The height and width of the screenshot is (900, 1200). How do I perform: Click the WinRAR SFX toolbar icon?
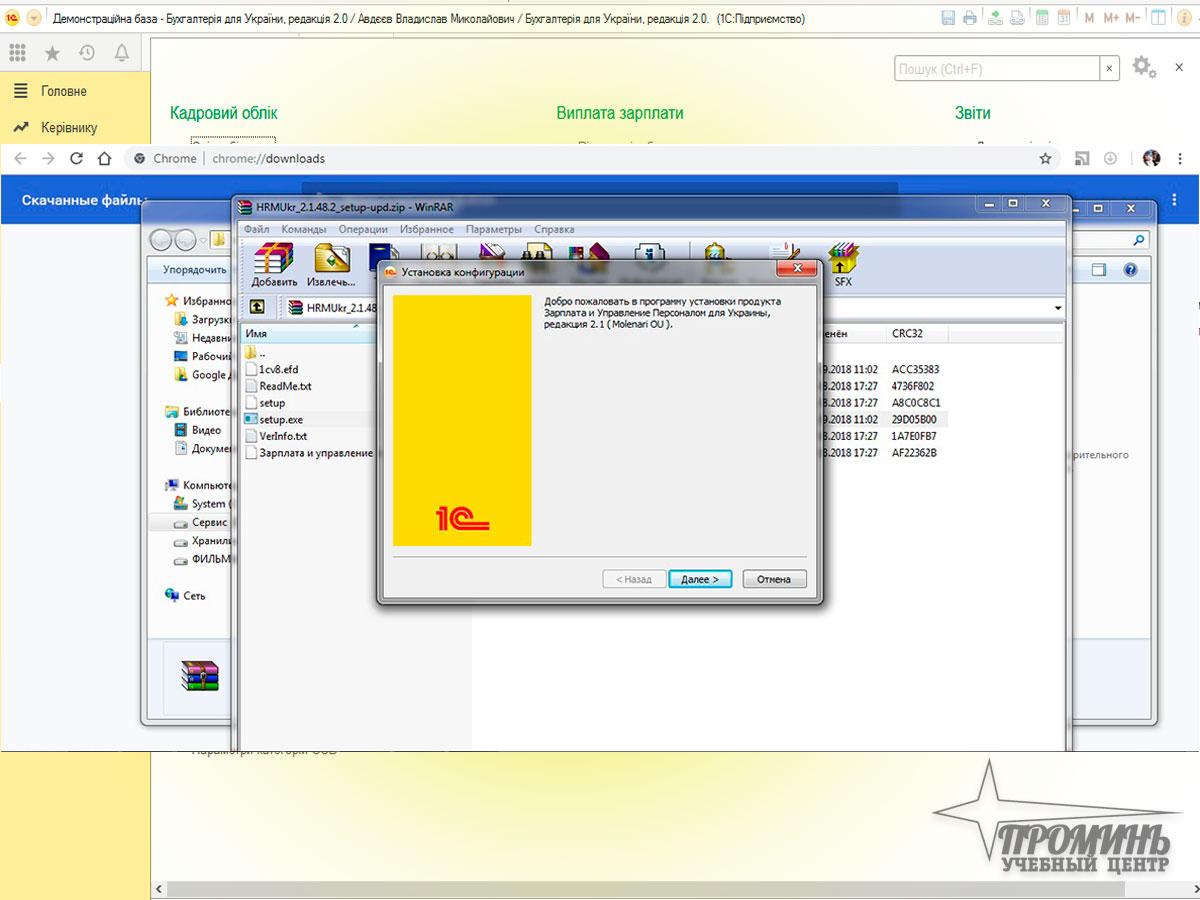(x=843, y=265)
